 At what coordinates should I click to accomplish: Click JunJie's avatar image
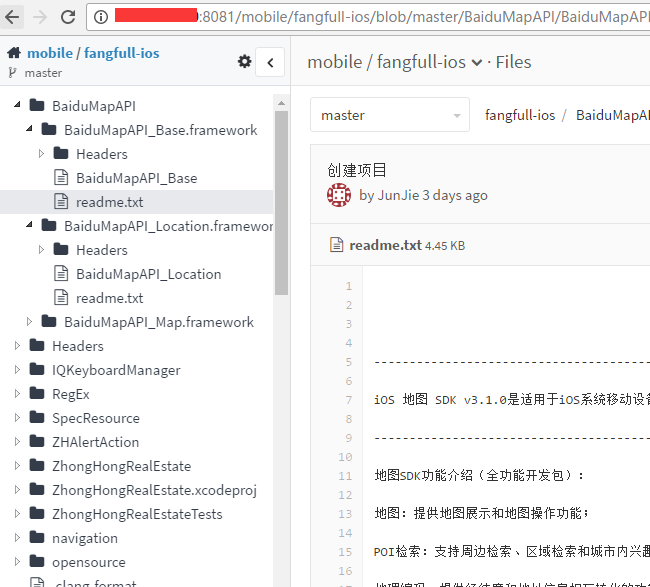coord(339,195)
